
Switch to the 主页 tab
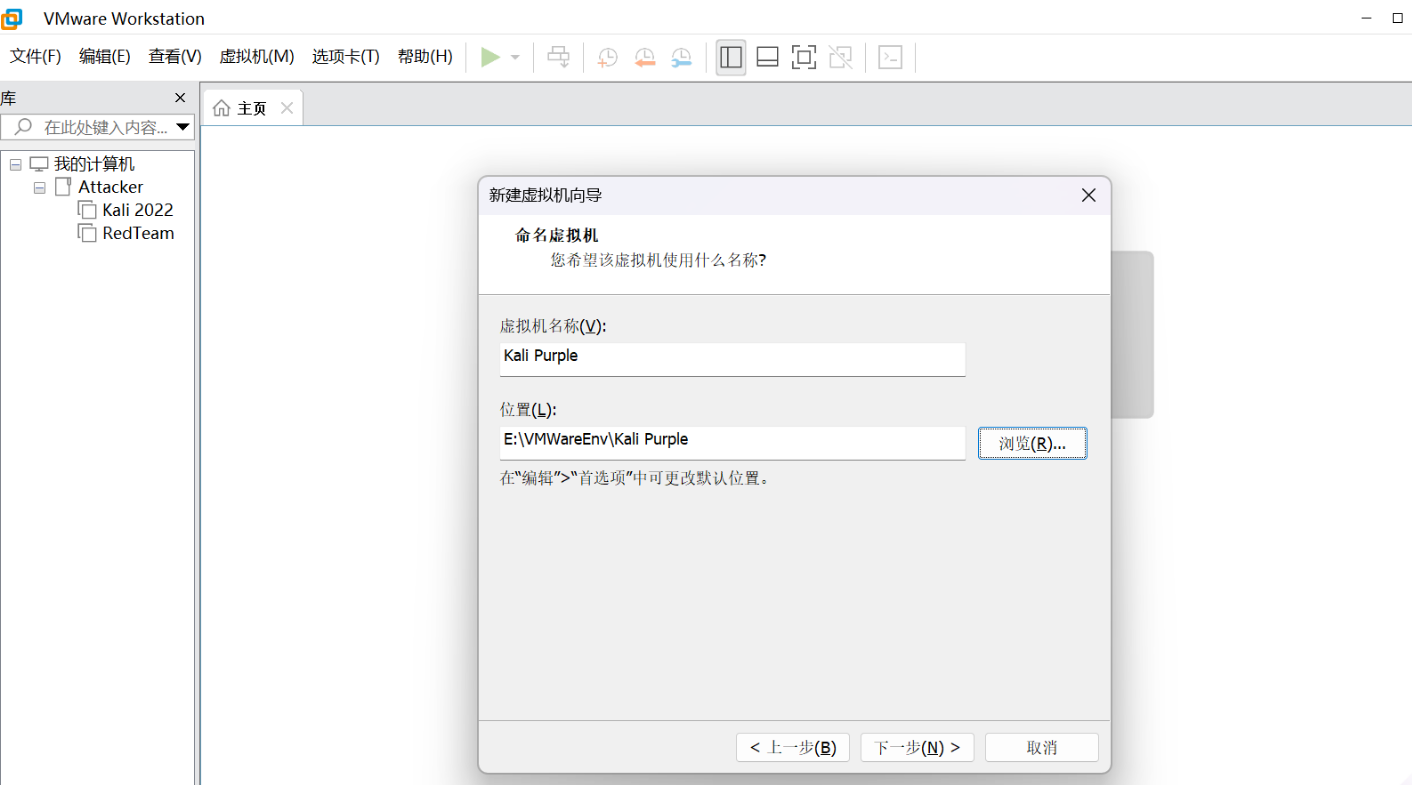252,108
